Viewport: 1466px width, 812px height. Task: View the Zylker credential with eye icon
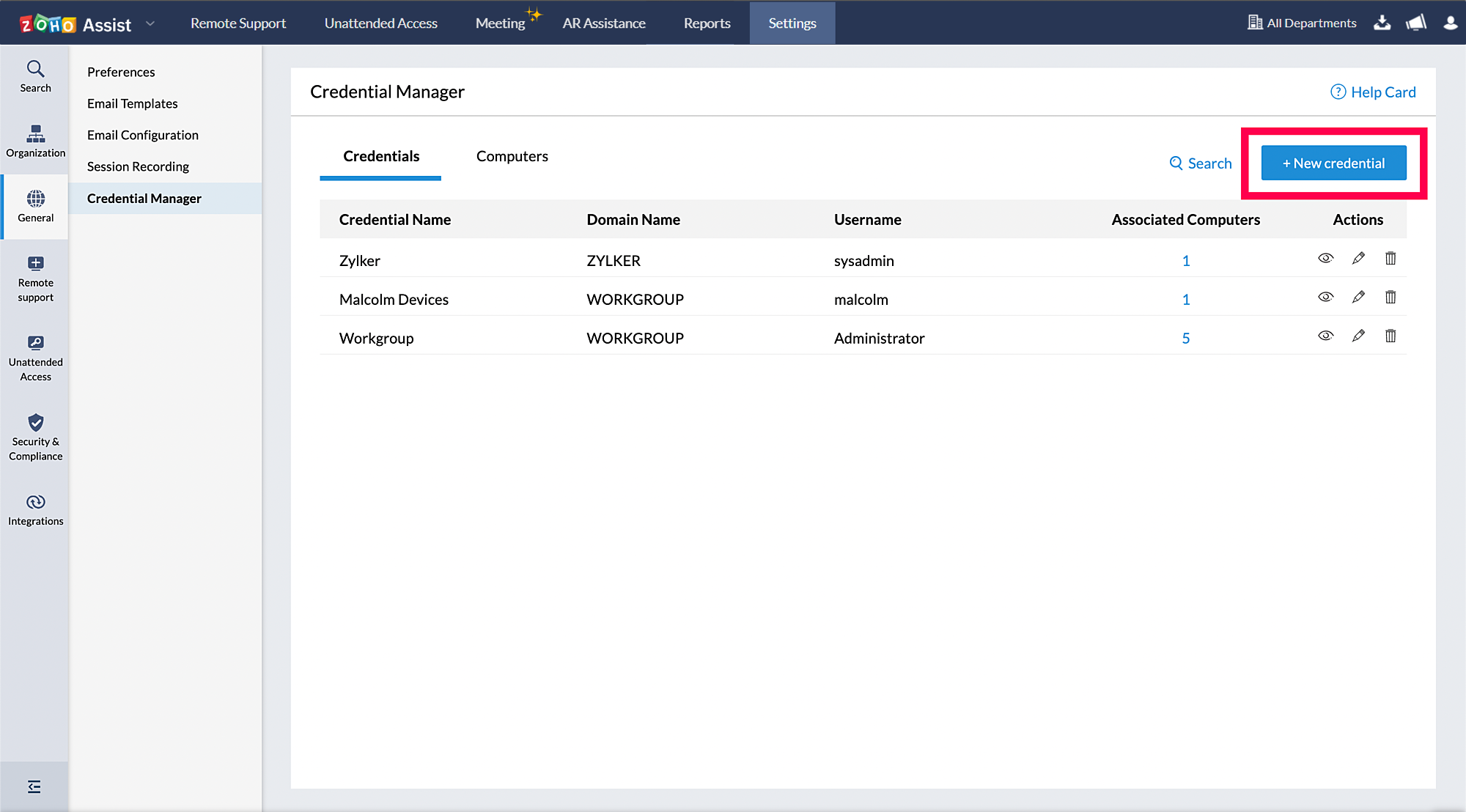click(x=1325, y=258)
